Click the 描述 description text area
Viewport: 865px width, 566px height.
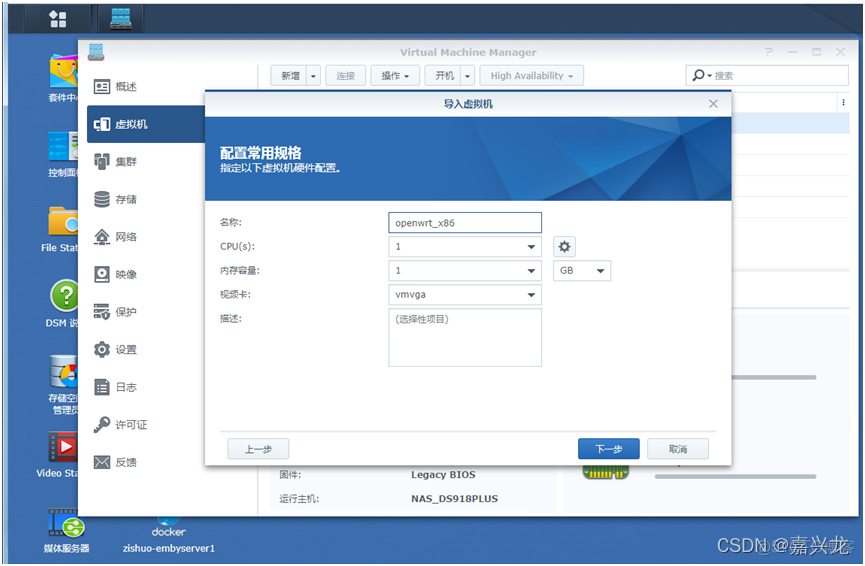click(465, 338)
